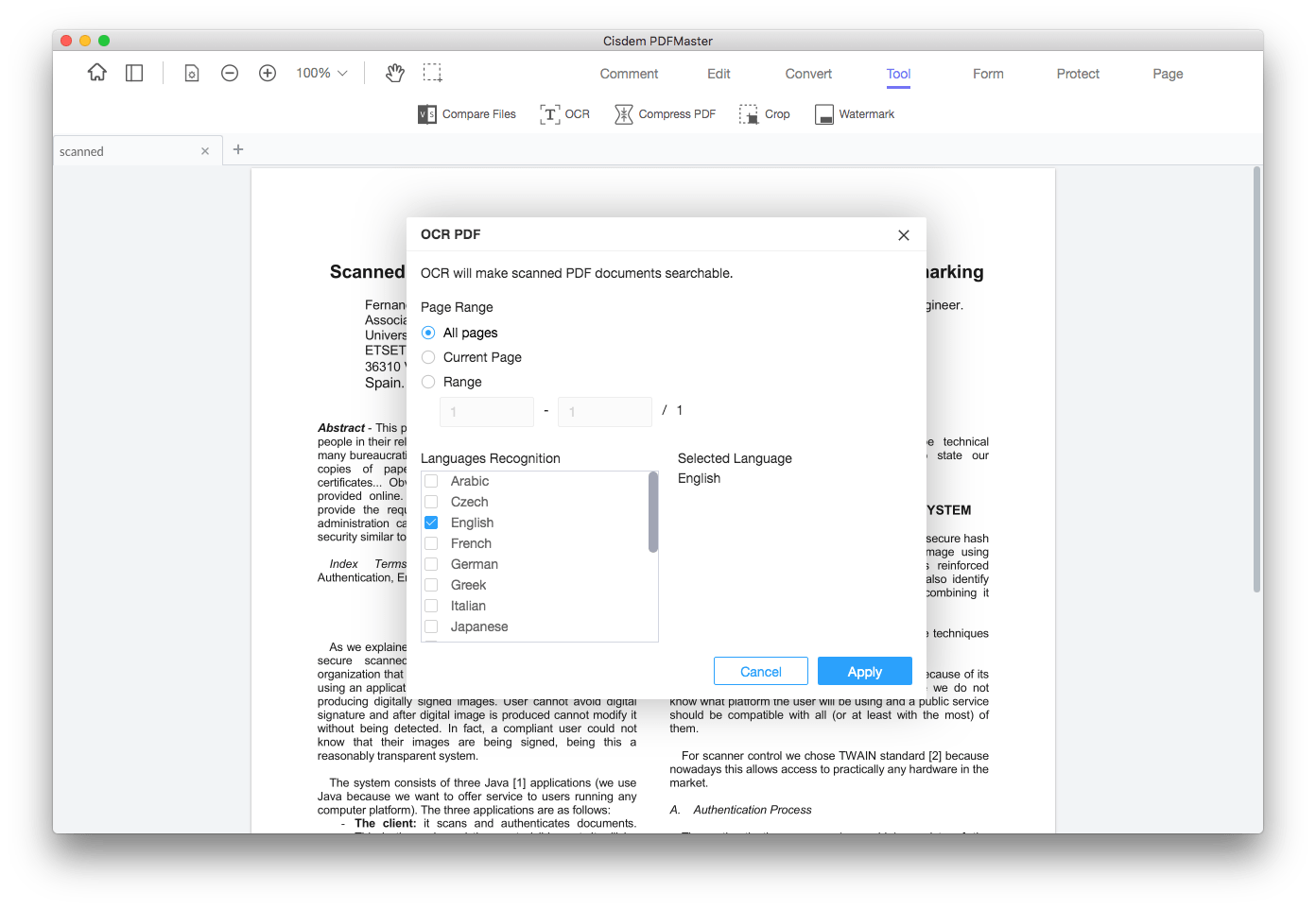Image resolution: width=1316 pixels, height=909 pixels.
Task: Uncheck the English language checkbox
Action: [431, 523]
